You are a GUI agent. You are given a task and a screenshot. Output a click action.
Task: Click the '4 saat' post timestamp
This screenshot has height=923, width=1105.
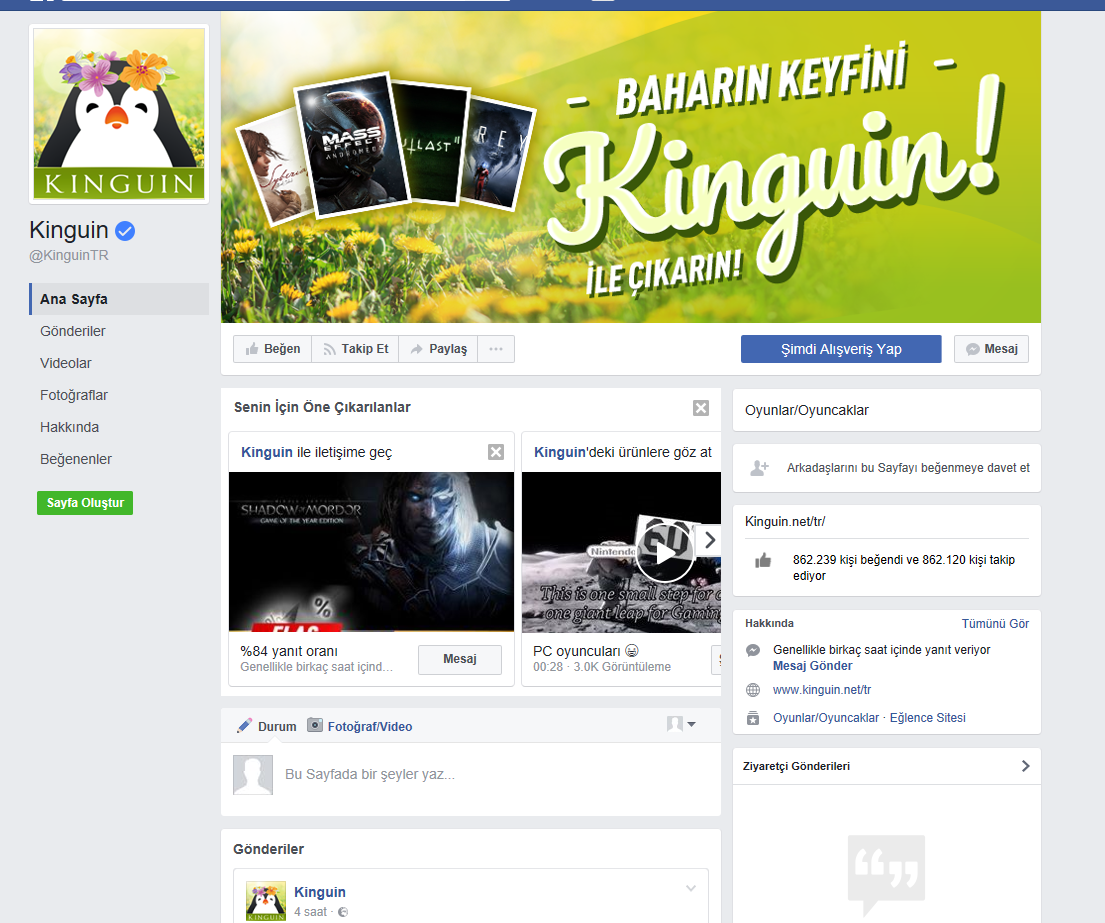[x=310, y=912]
